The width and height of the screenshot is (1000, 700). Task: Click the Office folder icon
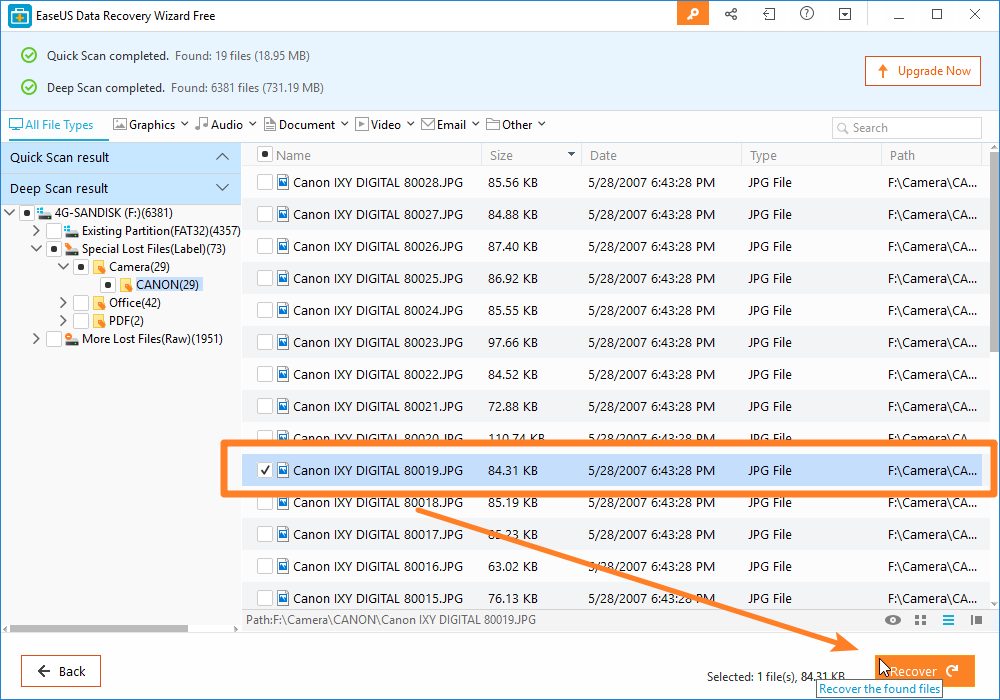[99, 303]
